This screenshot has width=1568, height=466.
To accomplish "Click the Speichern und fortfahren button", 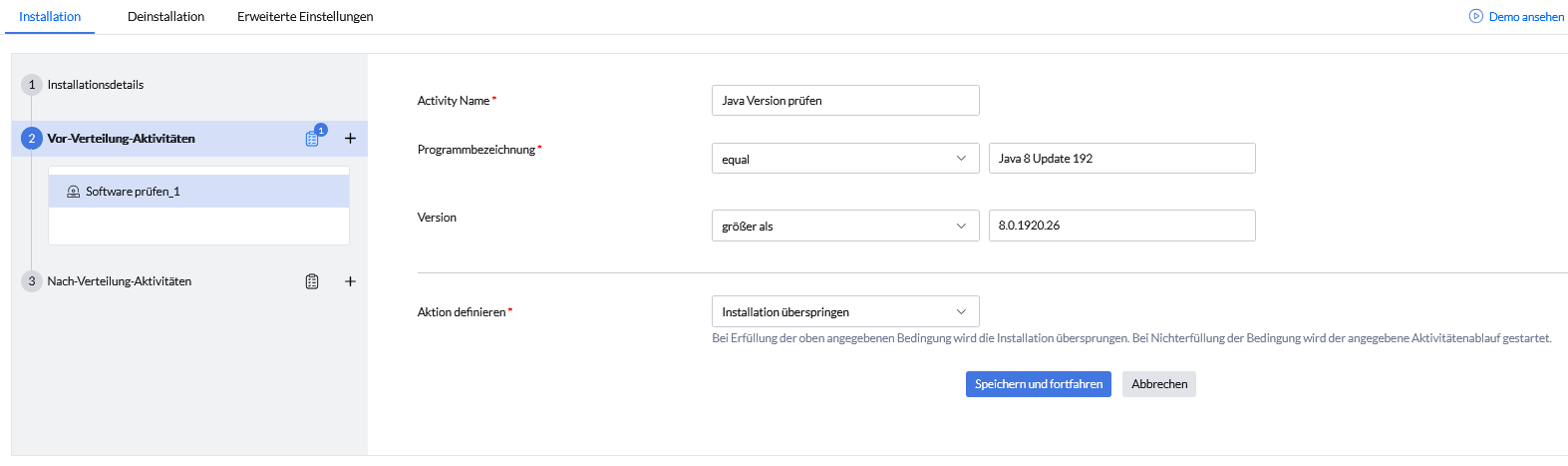I will tap(1038, 384).
